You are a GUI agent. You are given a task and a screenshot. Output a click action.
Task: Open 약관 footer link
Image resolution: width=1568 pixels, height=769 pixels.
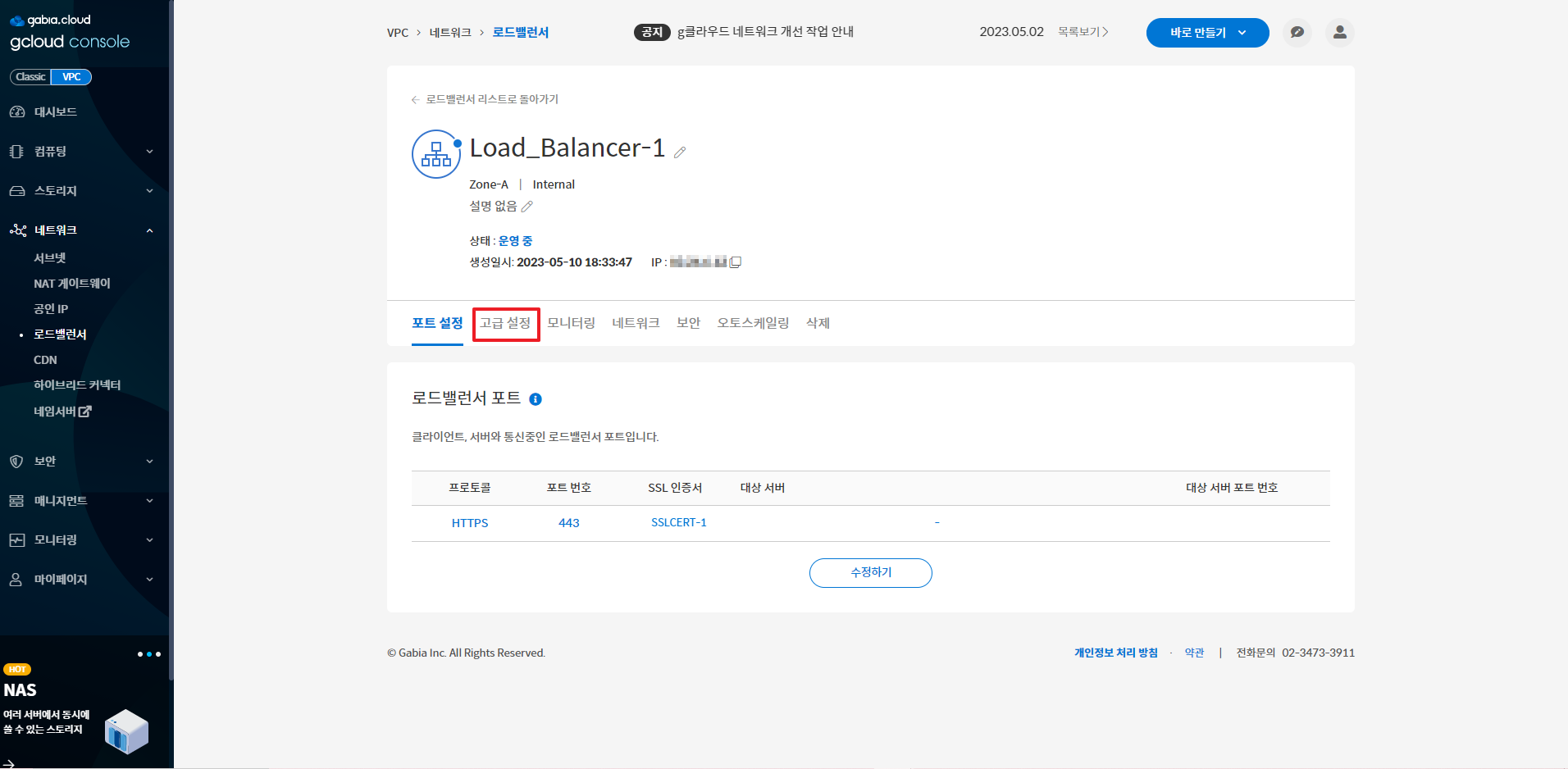pyautogui.click(x=1195, y=653)
